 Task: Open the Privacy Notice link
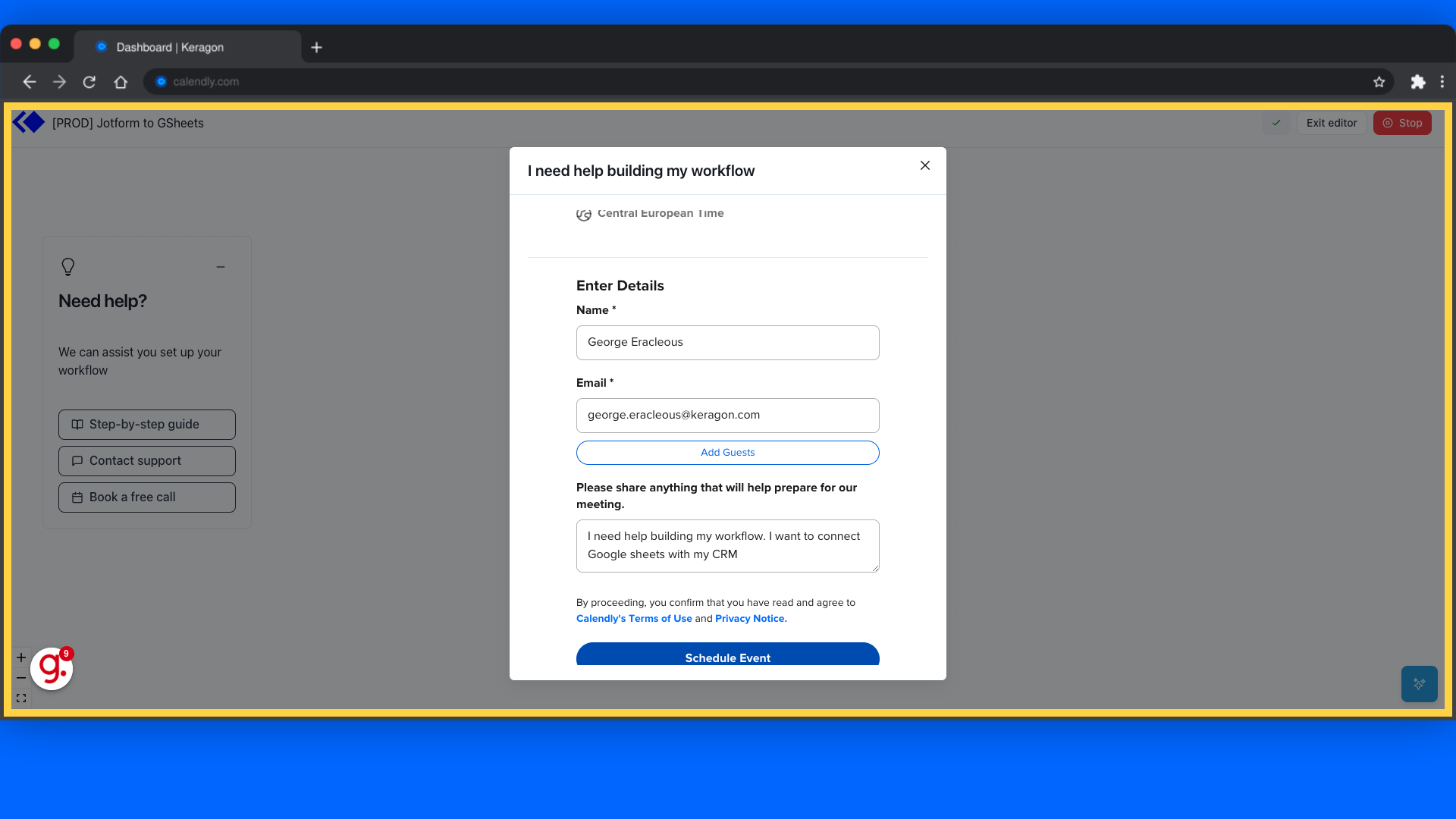tap(751, 619)
